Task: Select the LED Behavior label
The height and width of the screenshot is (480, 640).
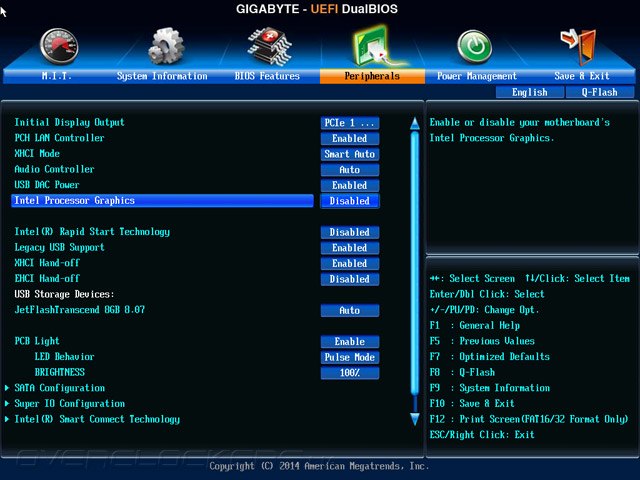Action: [64, 357]
